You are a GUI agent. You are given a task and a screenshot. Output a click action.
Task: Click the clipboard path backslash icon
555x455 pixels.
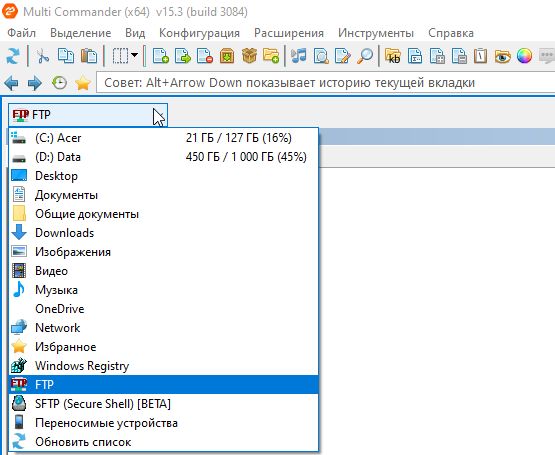[x=480, y=56]
